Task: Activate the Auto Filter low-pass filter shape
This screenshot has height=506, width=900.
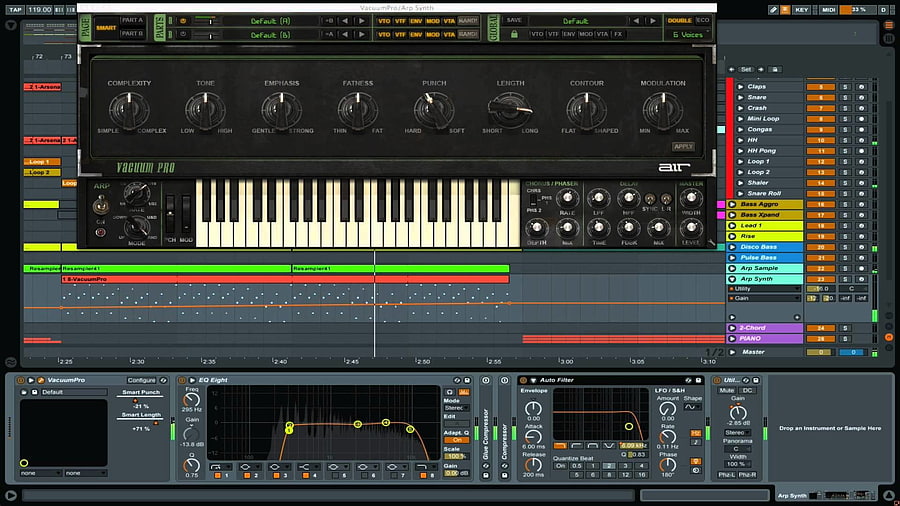Action: pyautogui.click(x=560, y=446)
